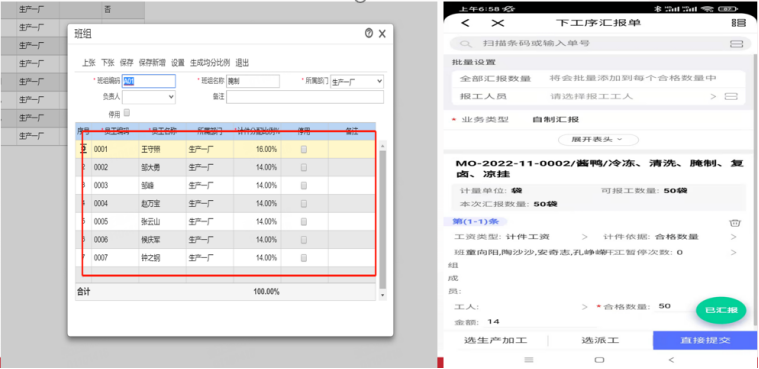This screenshot has width=759, height=369.
Task: Check 停用 box for employee 0004
Action: point(304,204)
